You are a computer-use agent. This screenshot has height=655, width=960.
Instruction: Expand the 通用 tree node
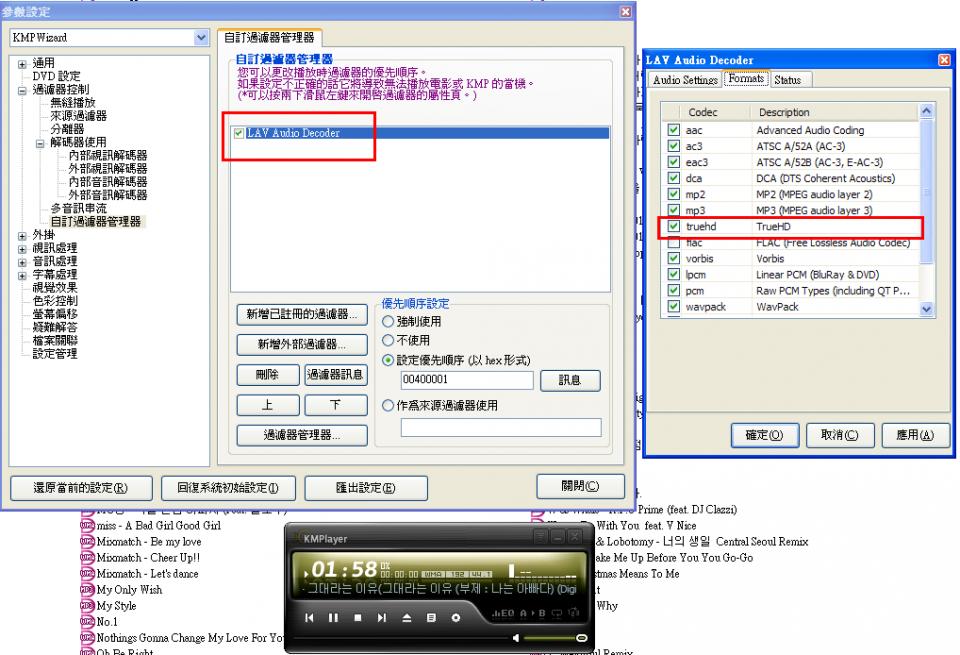(22, 62)
